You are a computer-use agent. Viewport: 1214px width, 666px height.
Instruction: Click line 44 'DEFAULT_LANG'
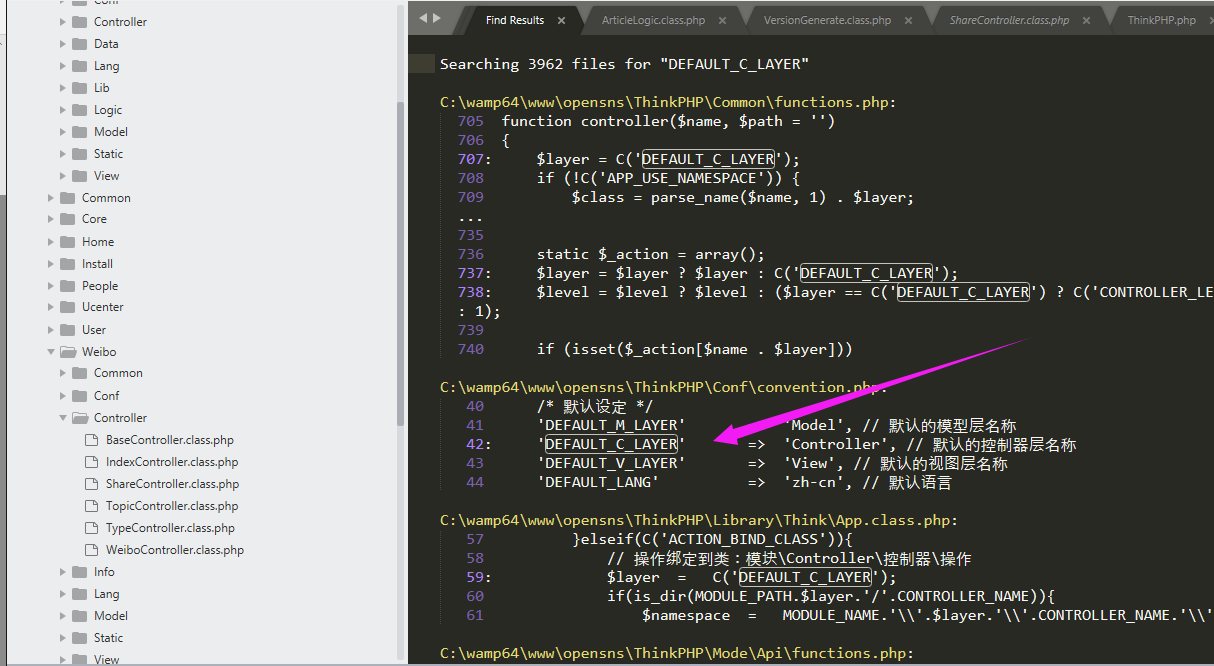pyautogui.click(x=598, y=482)
